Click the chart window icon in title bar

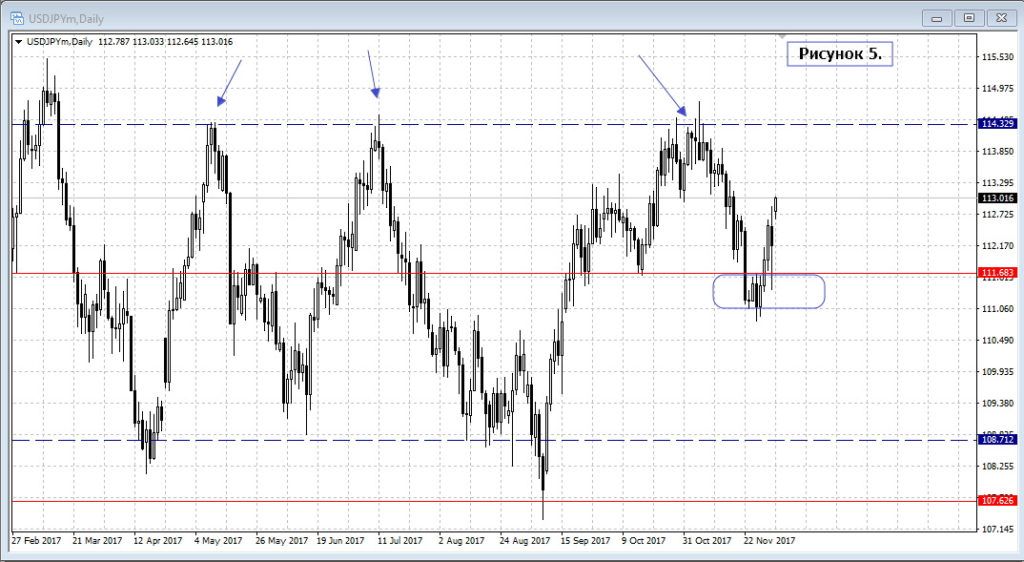click(17, 16)
